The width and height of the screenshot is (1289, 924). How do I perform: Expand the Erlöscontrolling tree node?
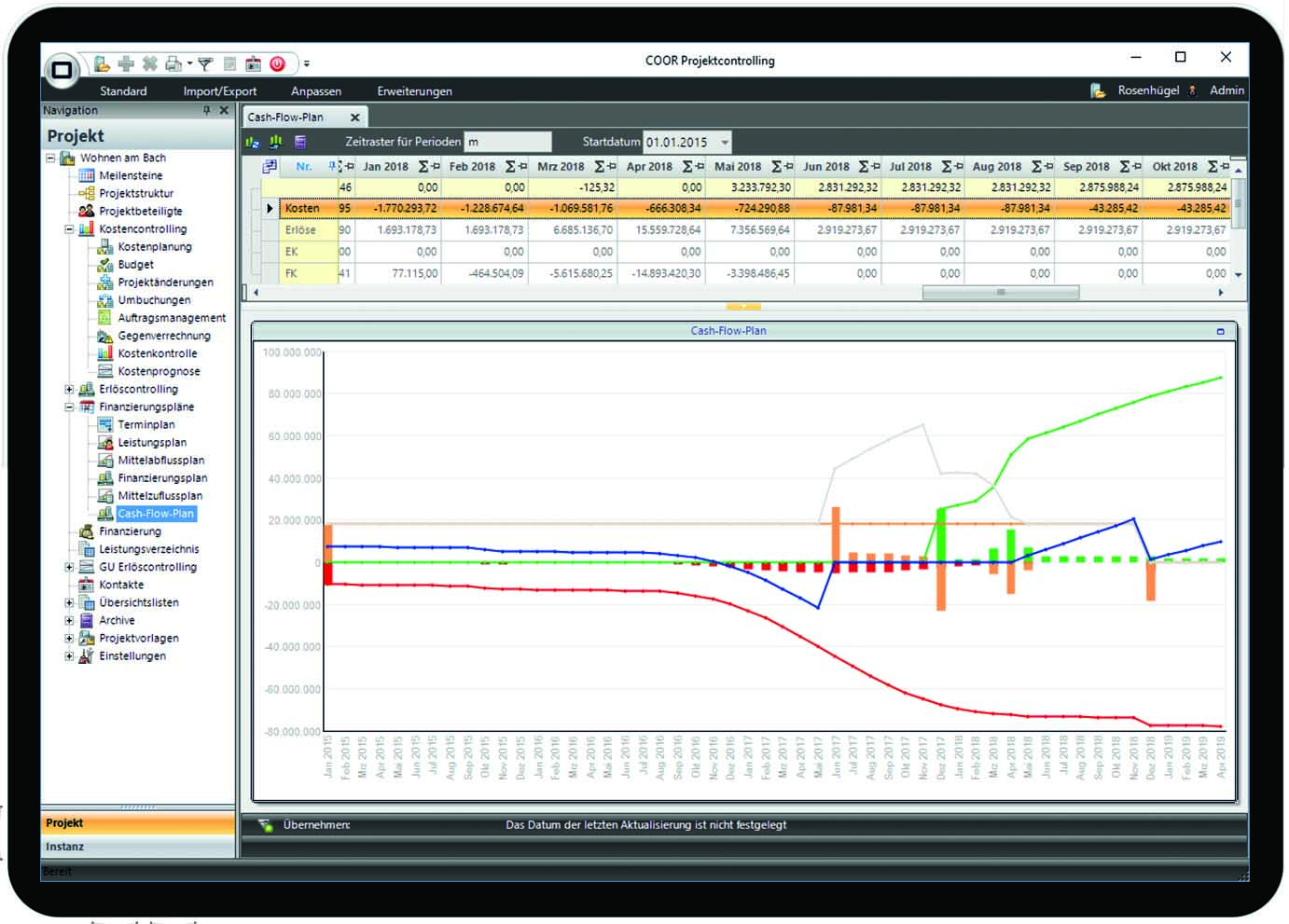(x=69, y=390)
